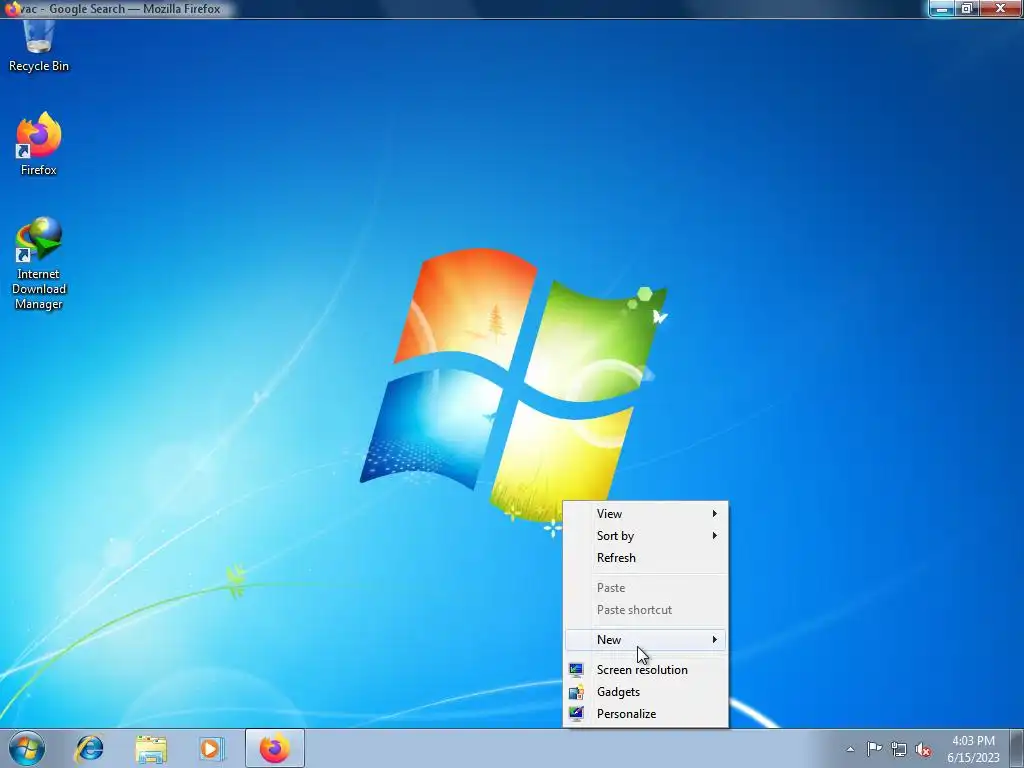Image resolution: width=1024 pixels, height=768 pixels.
Task: Click the Show Desktop strip in the taskbar corner
Action: pos(1017,748)
